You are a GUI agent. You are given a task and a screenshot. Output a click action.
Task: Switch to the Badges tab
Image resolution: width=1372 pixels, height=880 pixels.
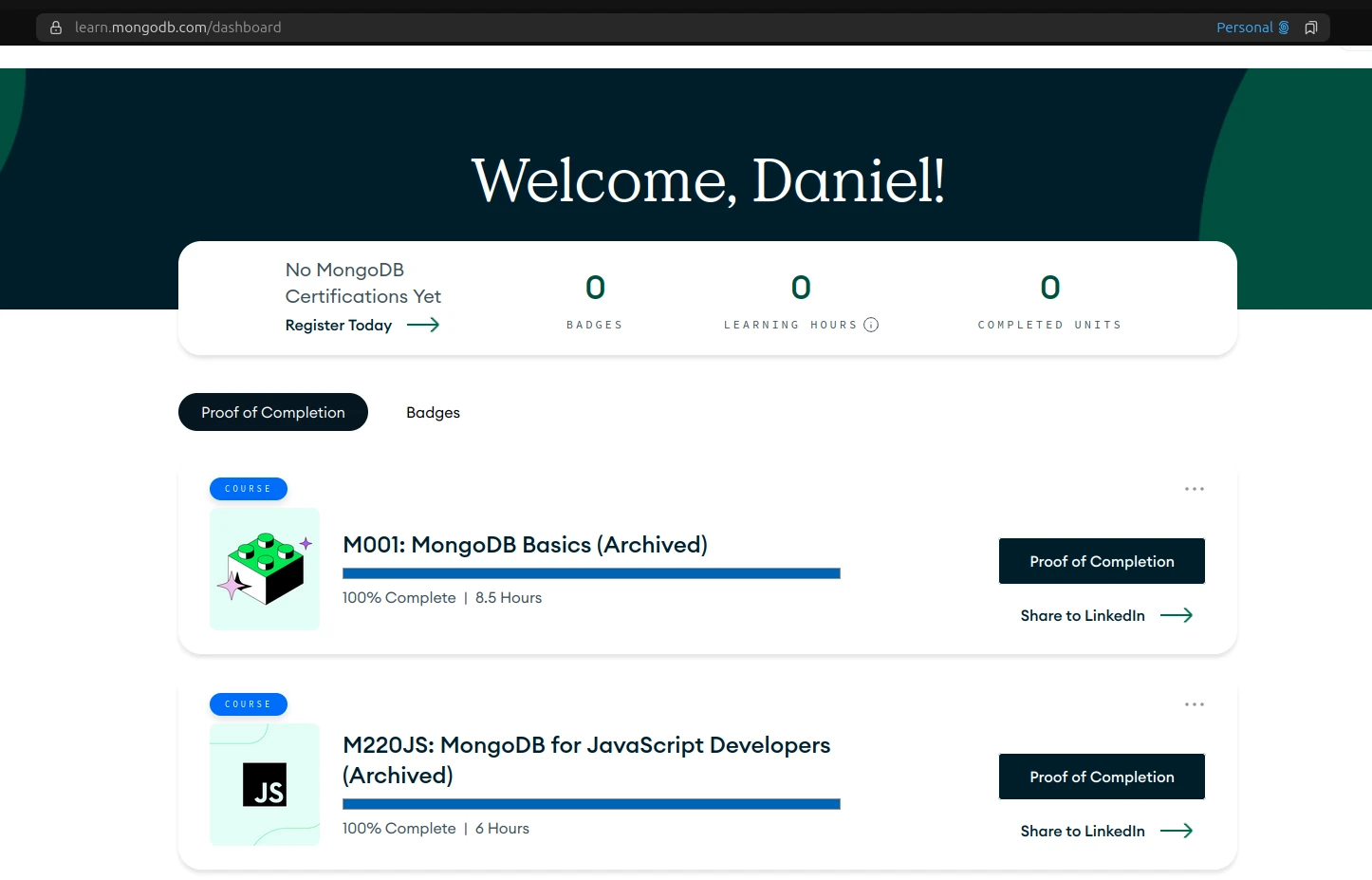[433, 412]
